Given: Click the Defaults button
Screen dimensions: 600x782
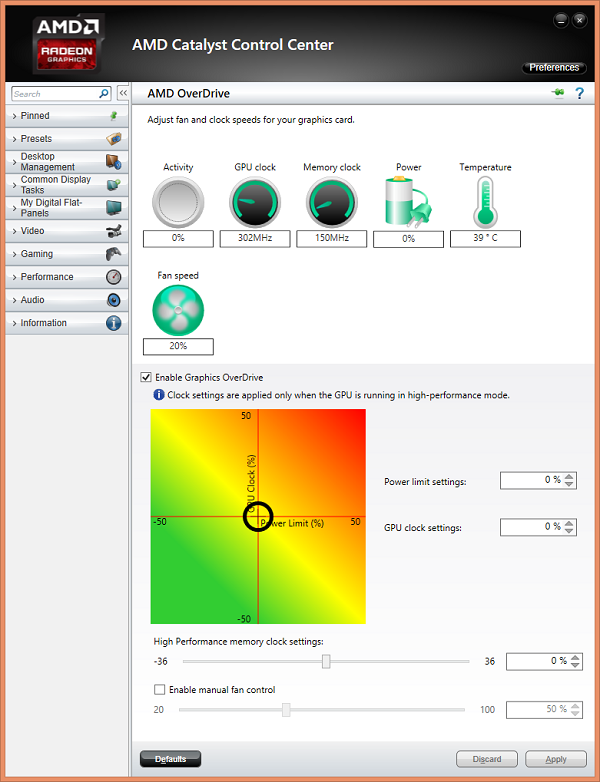Looking at the screenshot, I should [x=170, y=759].
